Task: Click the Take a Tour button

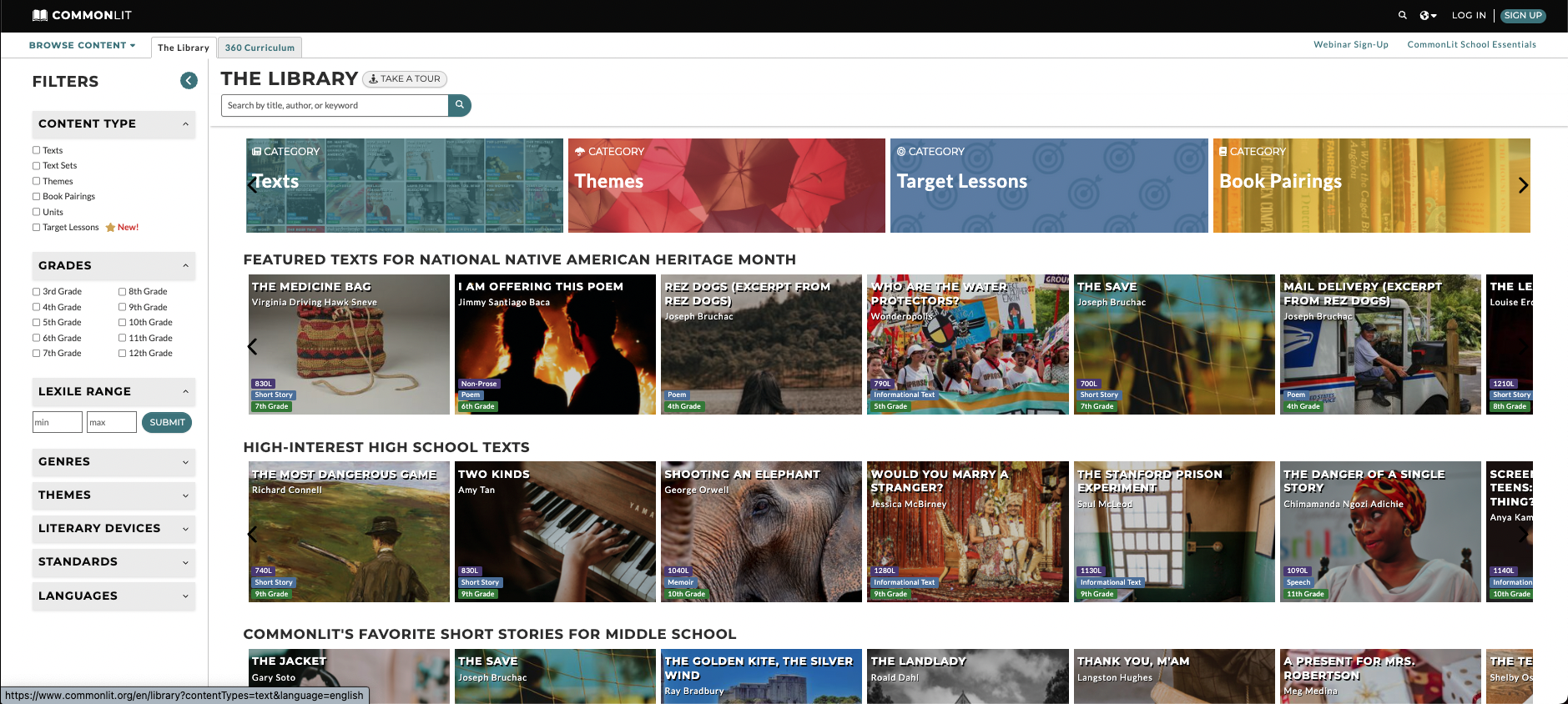Action: [x=405, y=79]
